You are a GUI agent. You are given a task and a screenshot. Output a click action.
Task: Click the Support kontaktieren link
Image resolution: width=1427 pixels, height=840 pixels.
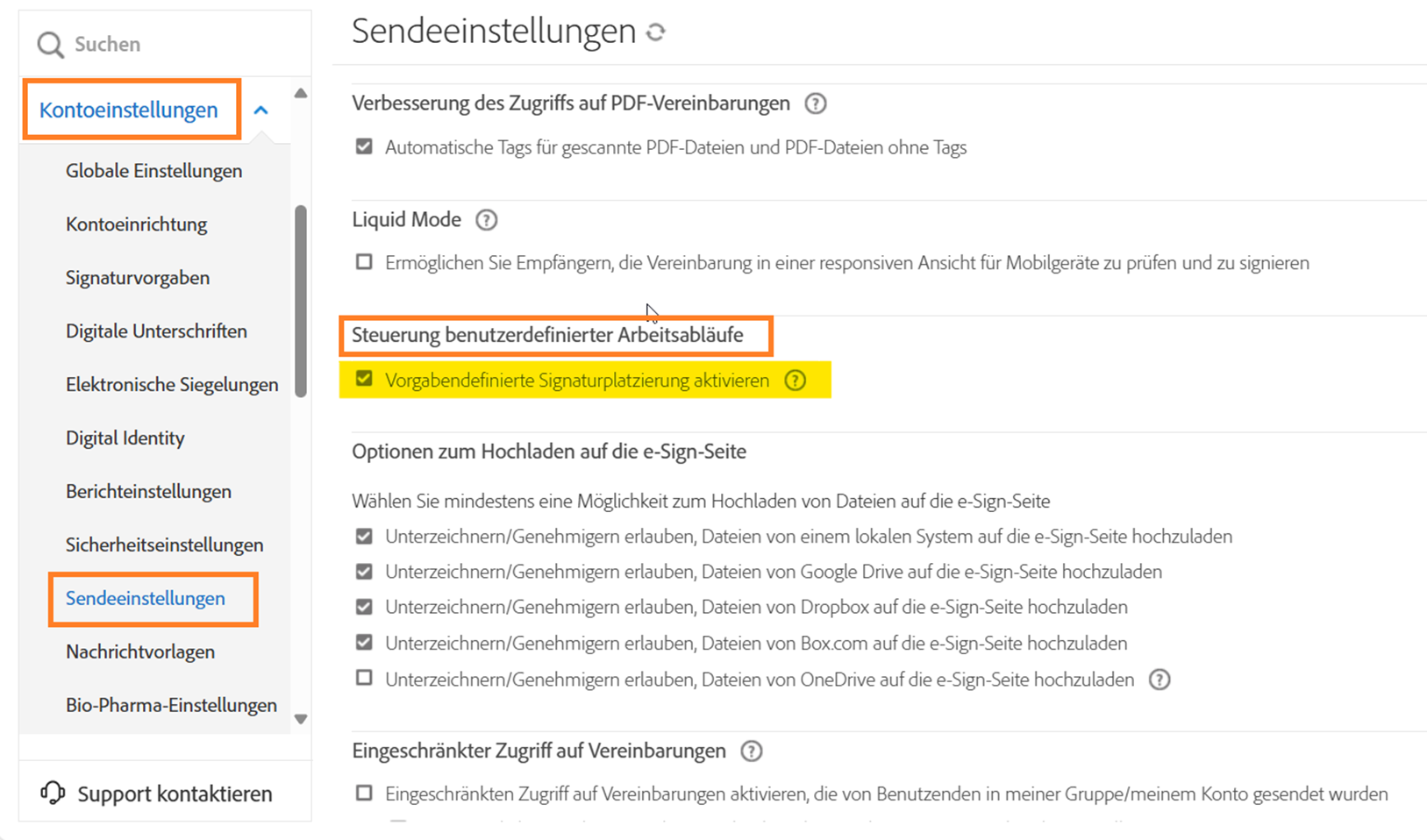[175, 794]
